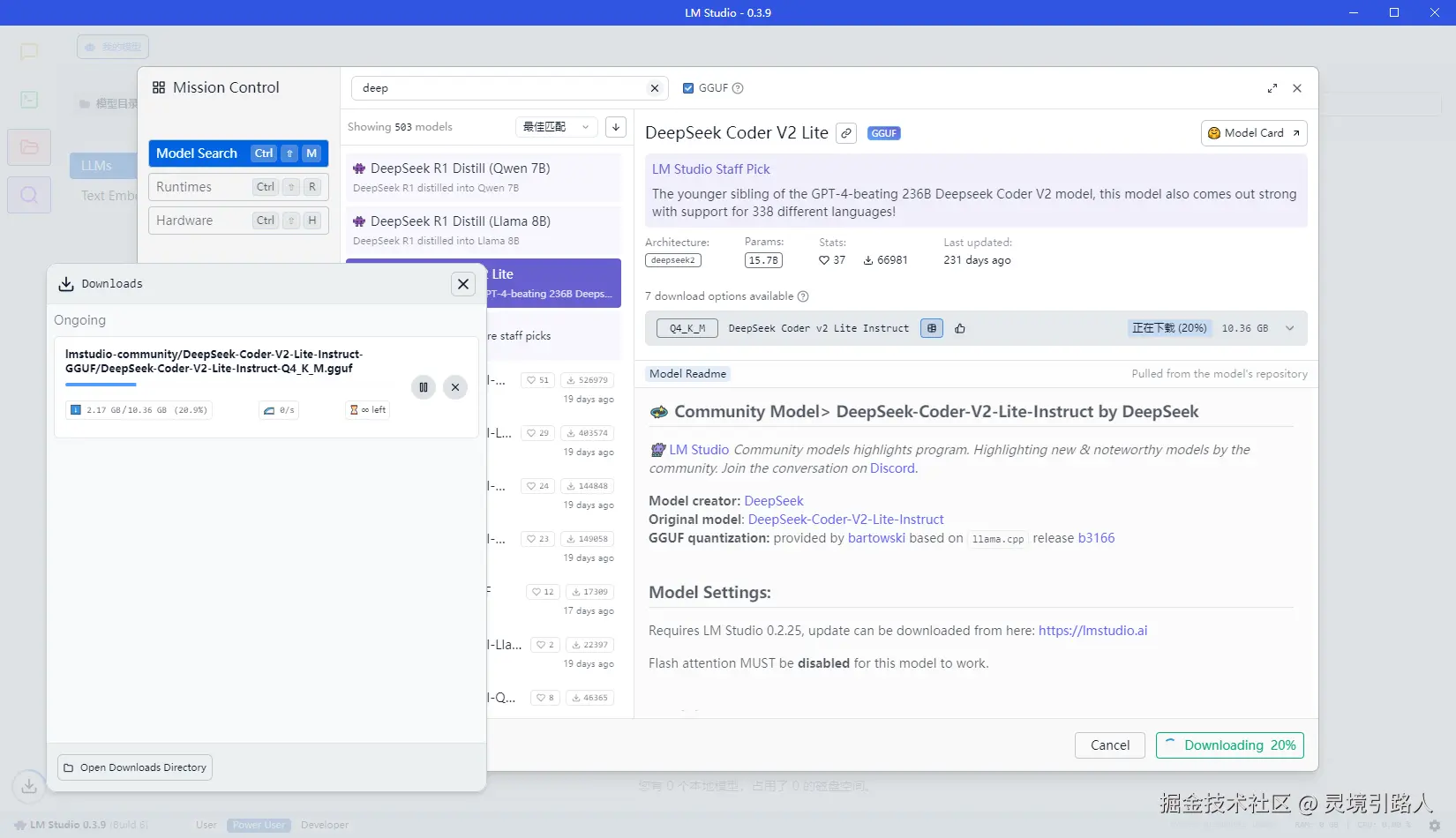The height and width of the screenshot is (838, 1456).
Task: Click the time left indicator
Action: [368, 410]
